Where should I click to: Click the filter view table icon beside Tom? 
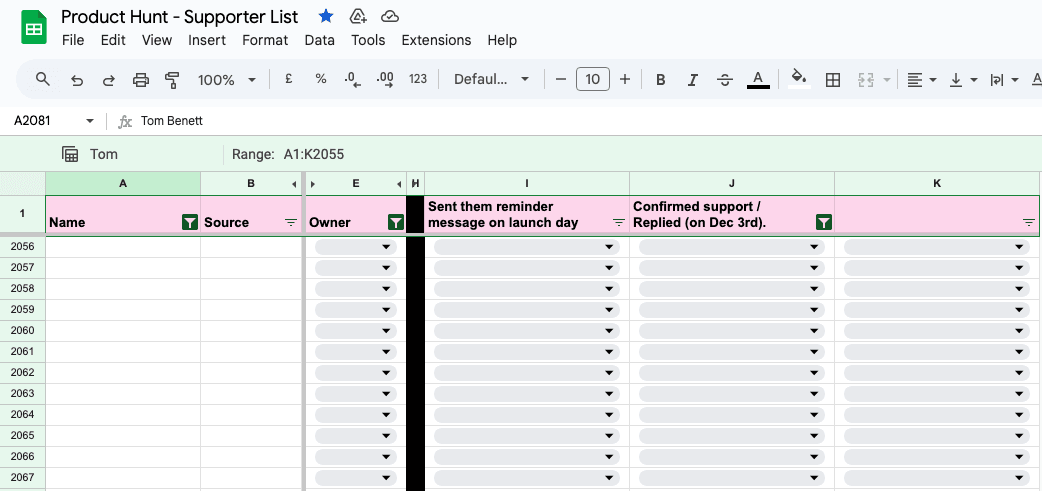click(x=70, y=154)
